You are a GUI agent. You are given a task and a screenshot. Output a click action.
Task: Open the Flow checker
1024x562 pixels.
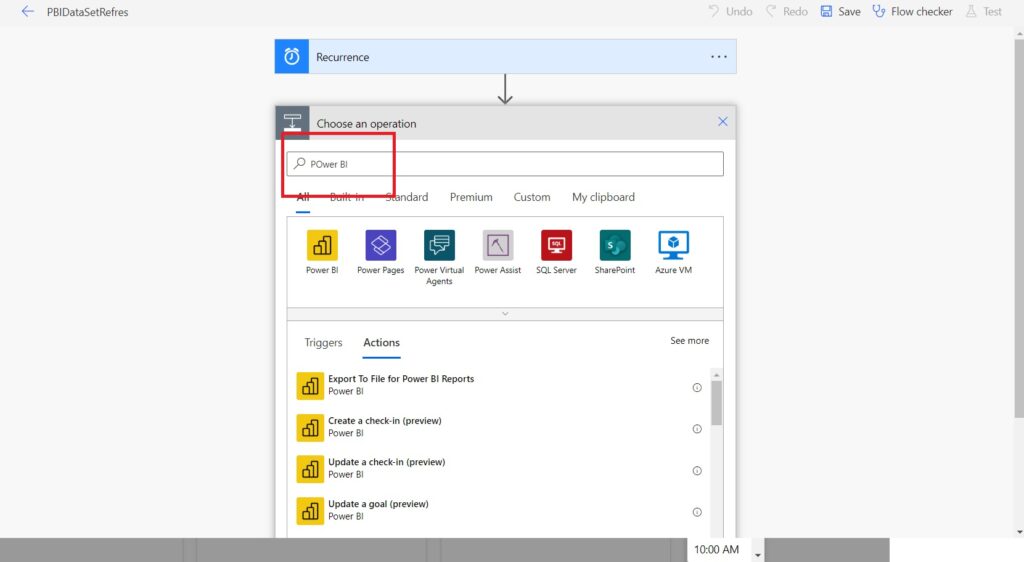coord(912,12)
